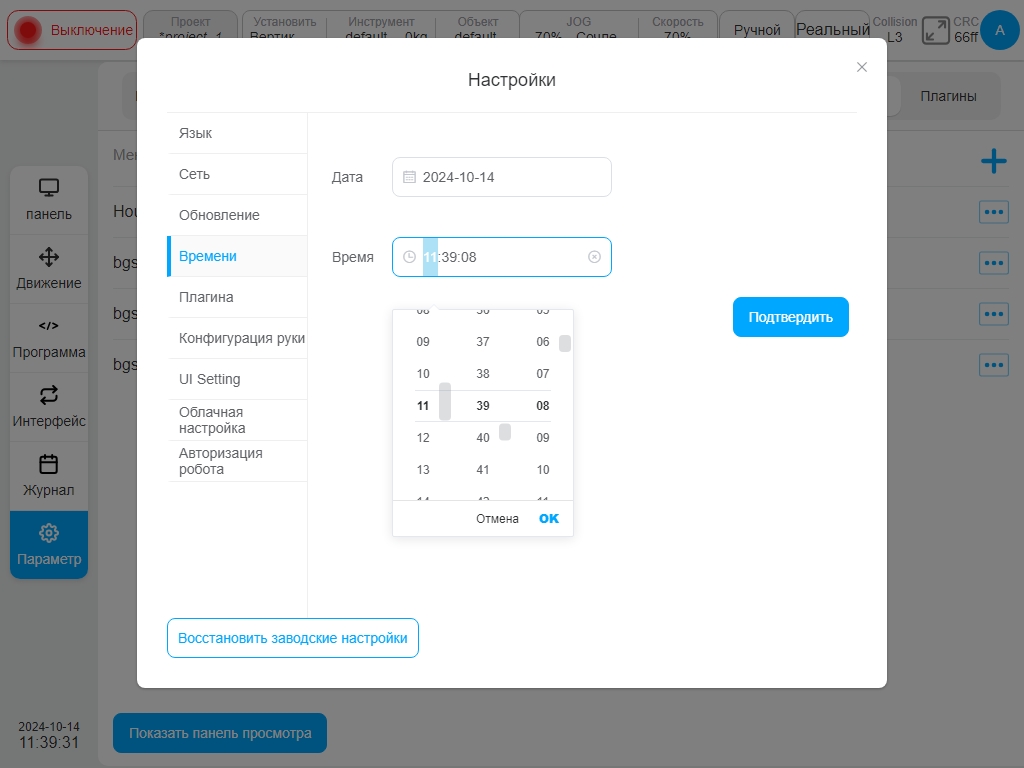The width and height of the screenshot is (1024, 768).
Task: Click Показать панель просмотра button
Action: pyautogui.click(x=220, y=733)
